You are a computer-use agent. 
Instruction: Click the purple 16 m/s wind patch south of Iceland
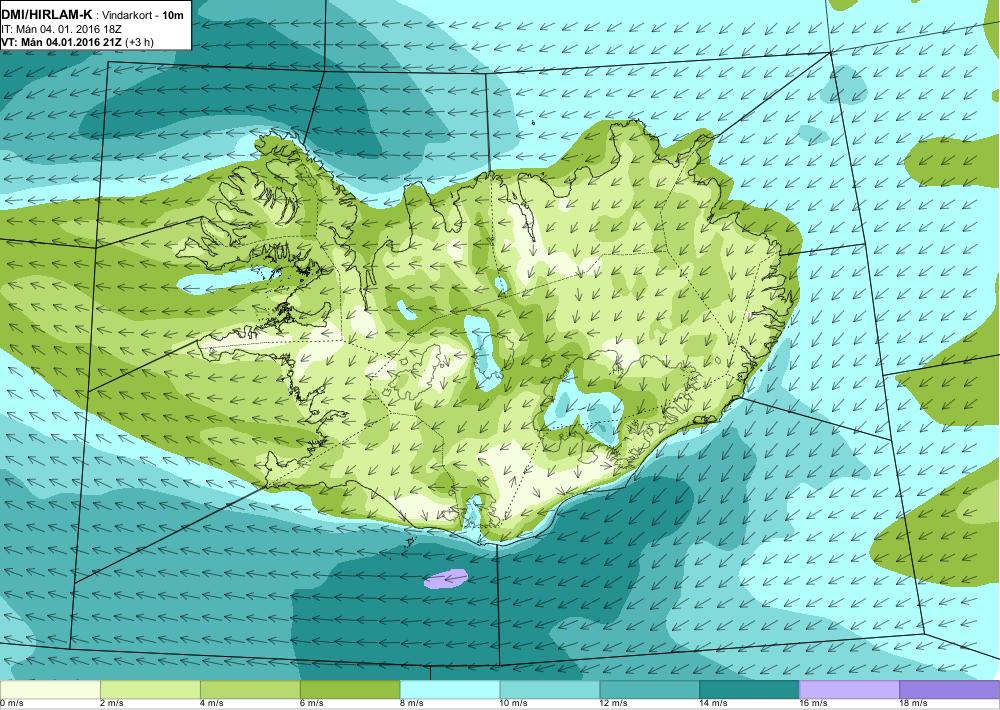coord(446,579)
